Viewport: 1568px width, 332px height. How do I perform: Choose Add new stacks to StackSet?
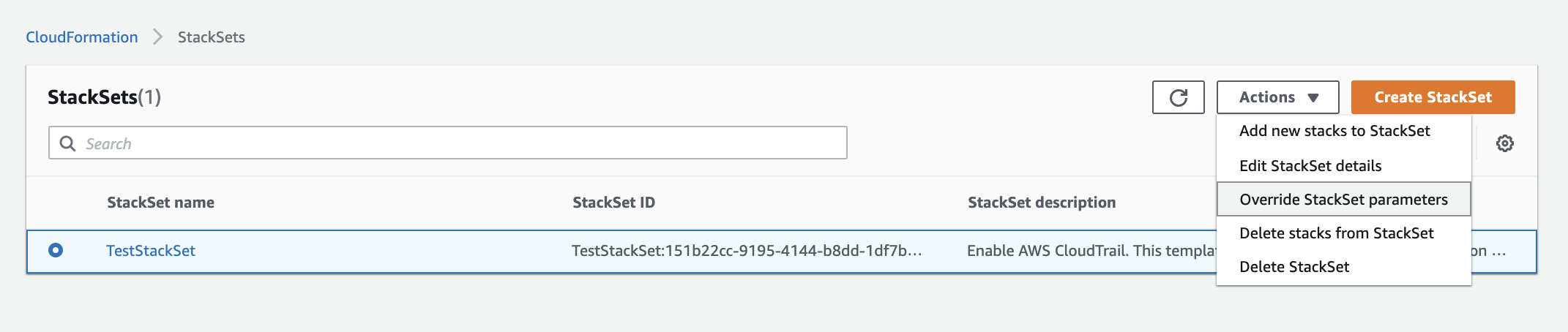tap(1334, 131)
